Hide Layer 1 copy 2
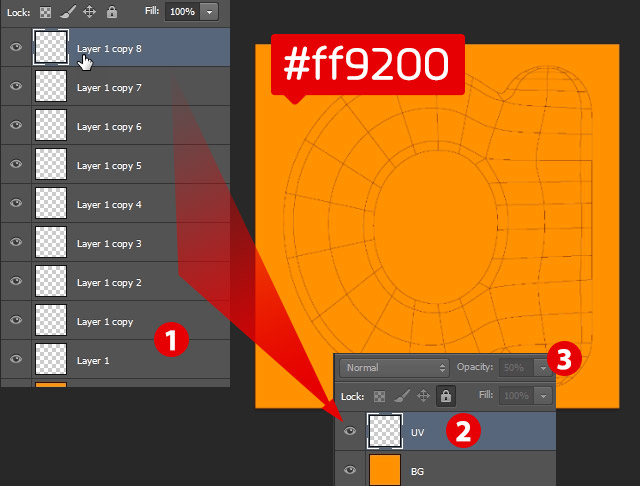The height and width of the screenshot is (486, 640). [x=16, y=281]
